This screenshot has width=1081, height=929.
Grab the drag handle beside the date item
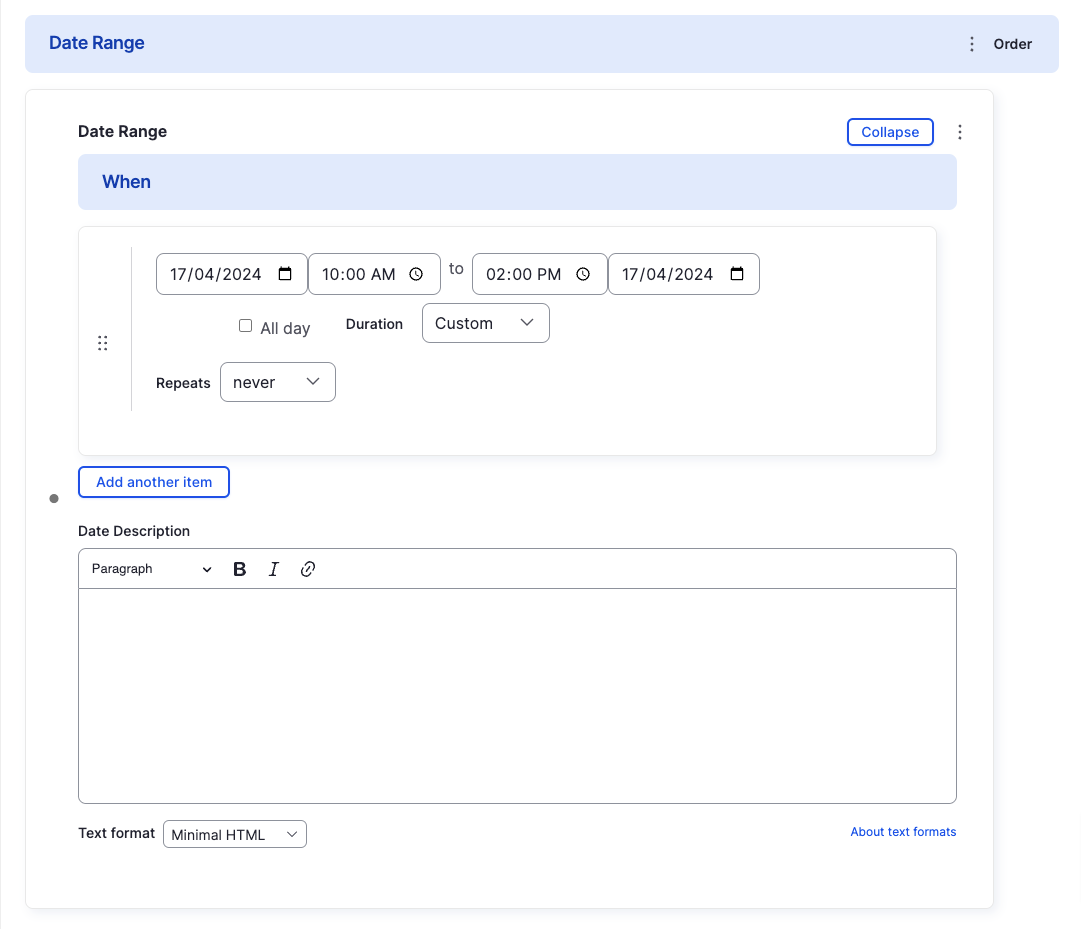tap(103, 342)
